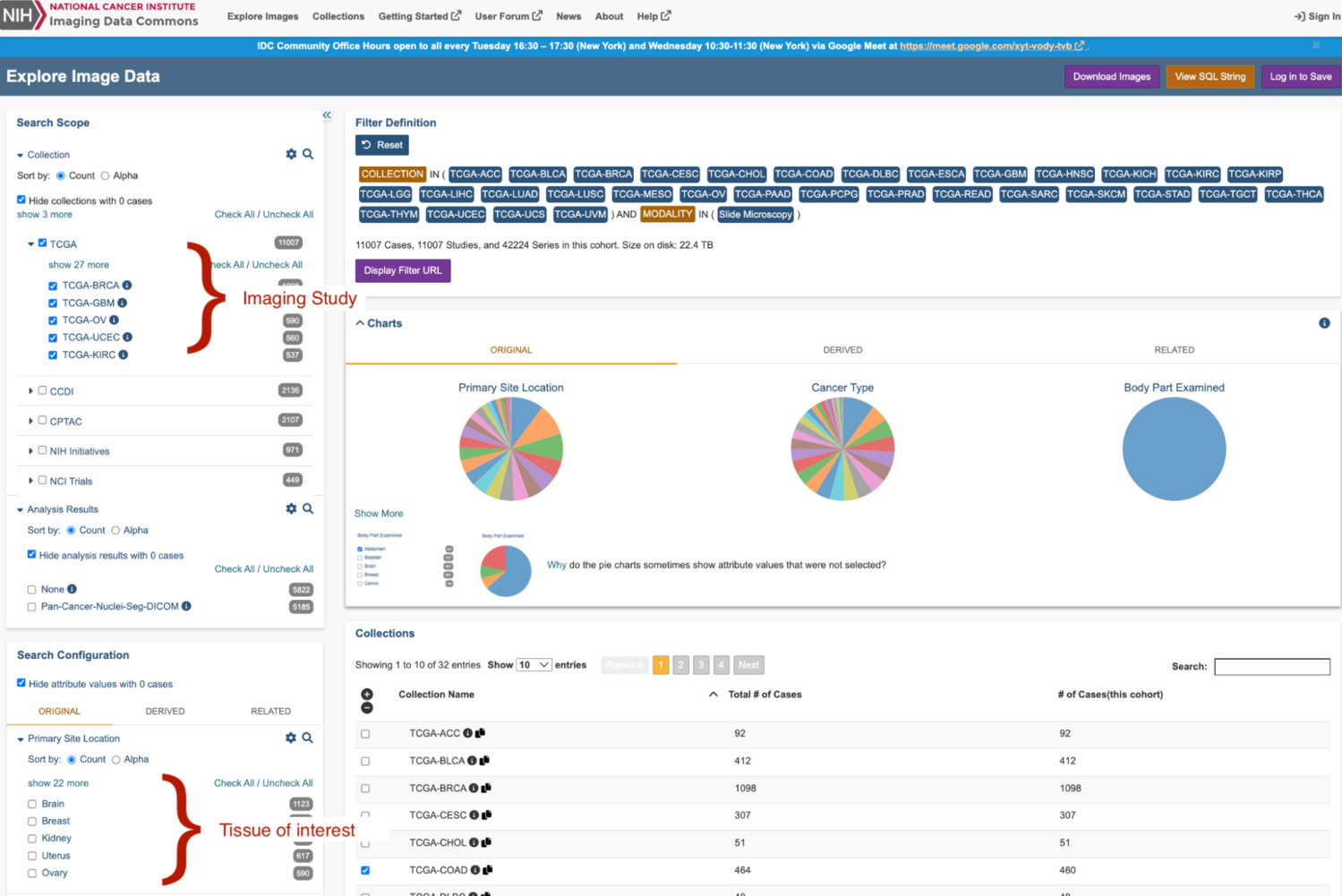
Task: Select Alpha sorting under Analysis Results
Action: (x=116, y=530)
